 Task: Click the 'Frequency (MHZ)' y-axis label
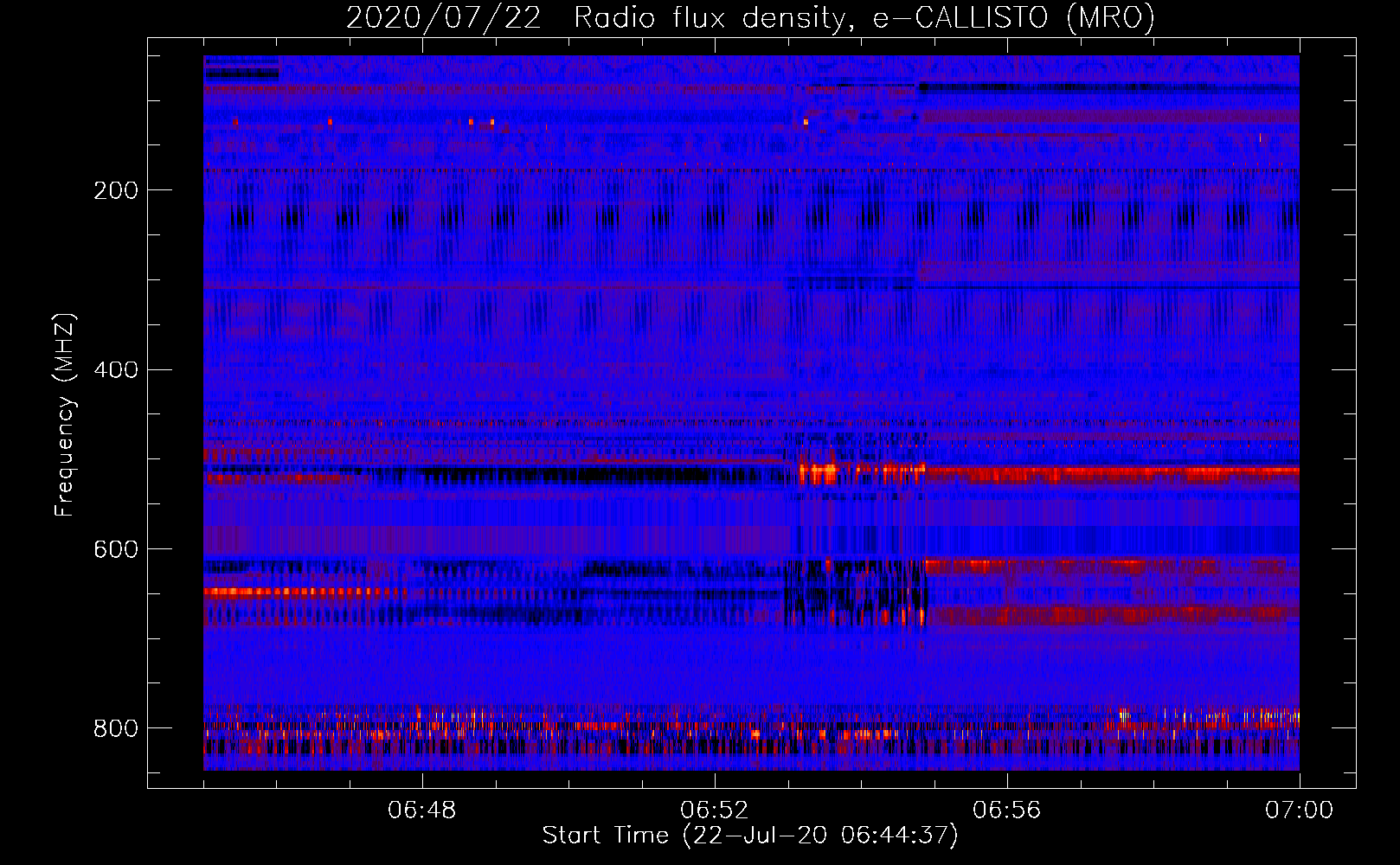(x=65, y=414)
